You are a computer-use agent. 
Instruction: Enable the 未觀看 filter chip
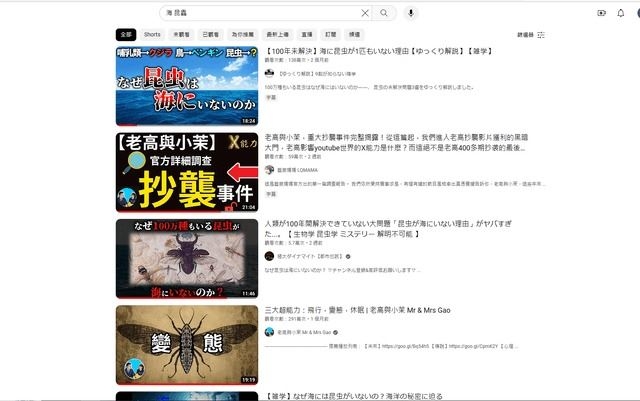click(181, 34)
